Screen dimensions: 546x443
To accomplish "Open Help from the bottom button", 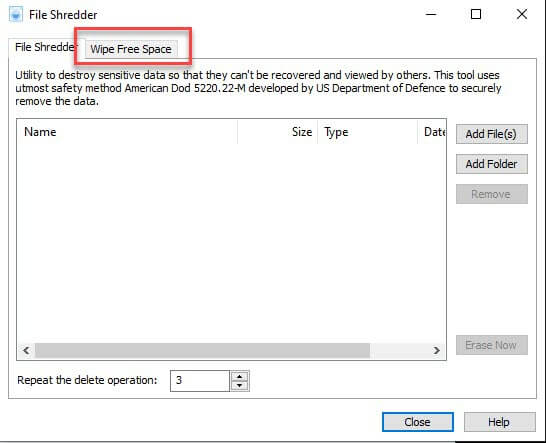I will (x=499, y=422).
